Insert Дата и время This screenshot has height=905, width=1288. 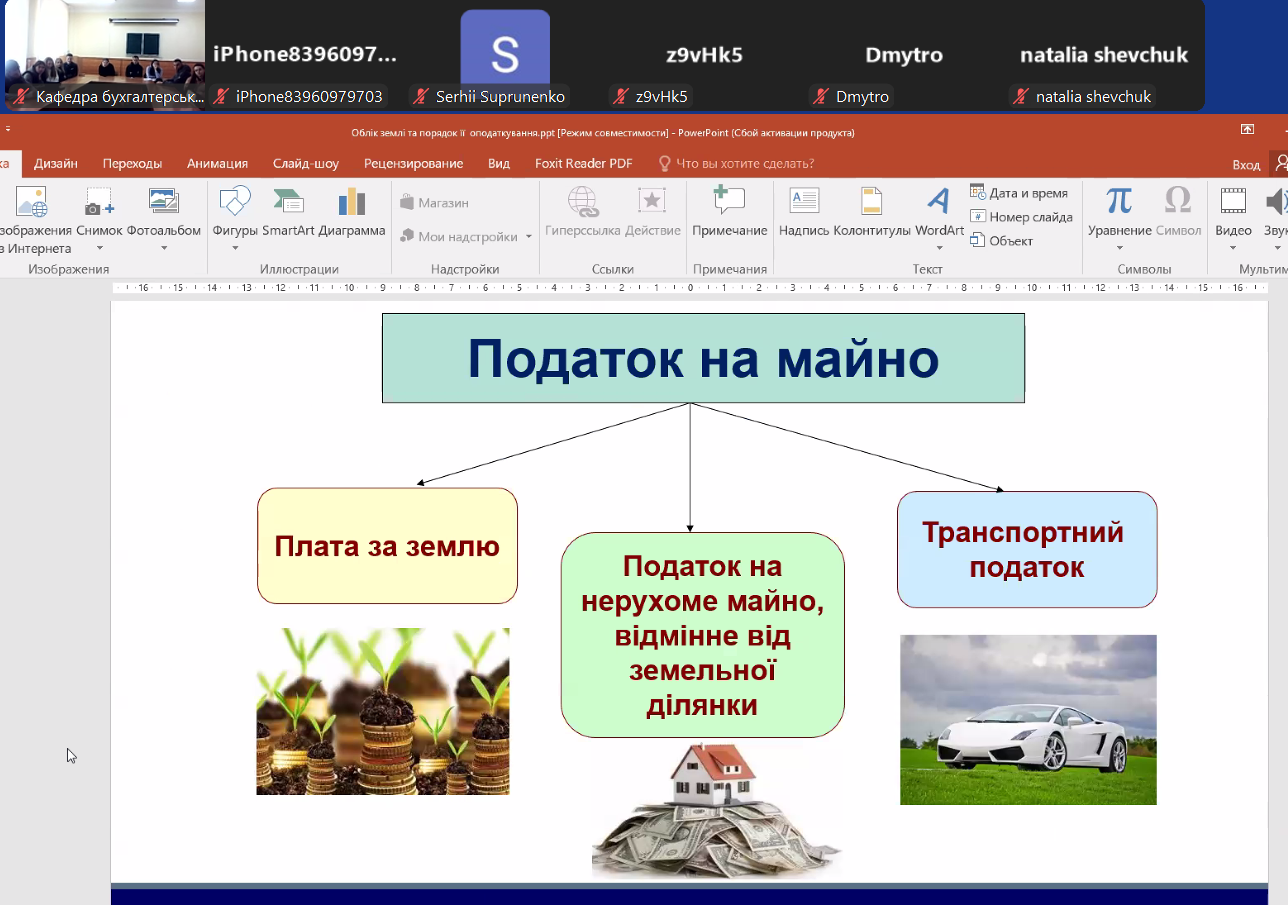1019,193
